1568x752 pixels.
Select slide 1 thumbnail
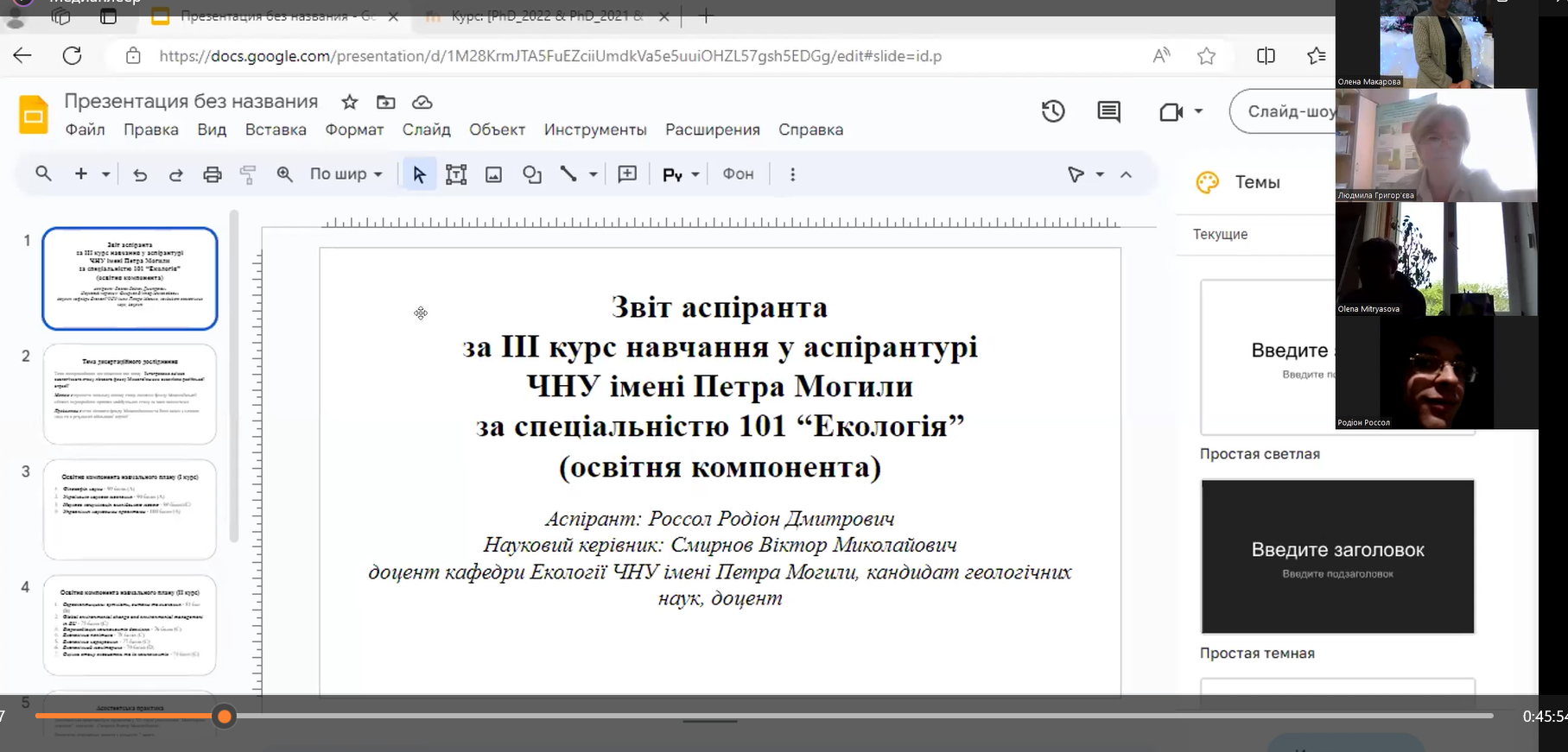(x=130, y=278)
